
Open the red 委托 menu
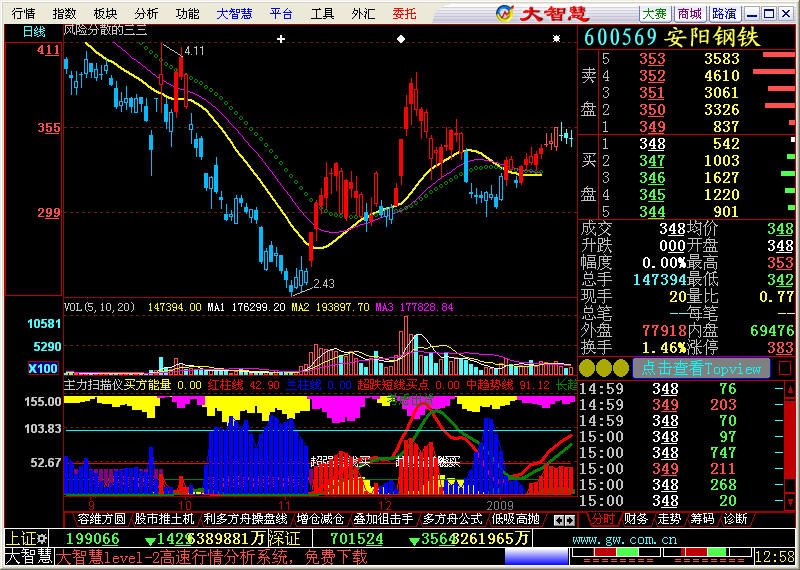405,13
